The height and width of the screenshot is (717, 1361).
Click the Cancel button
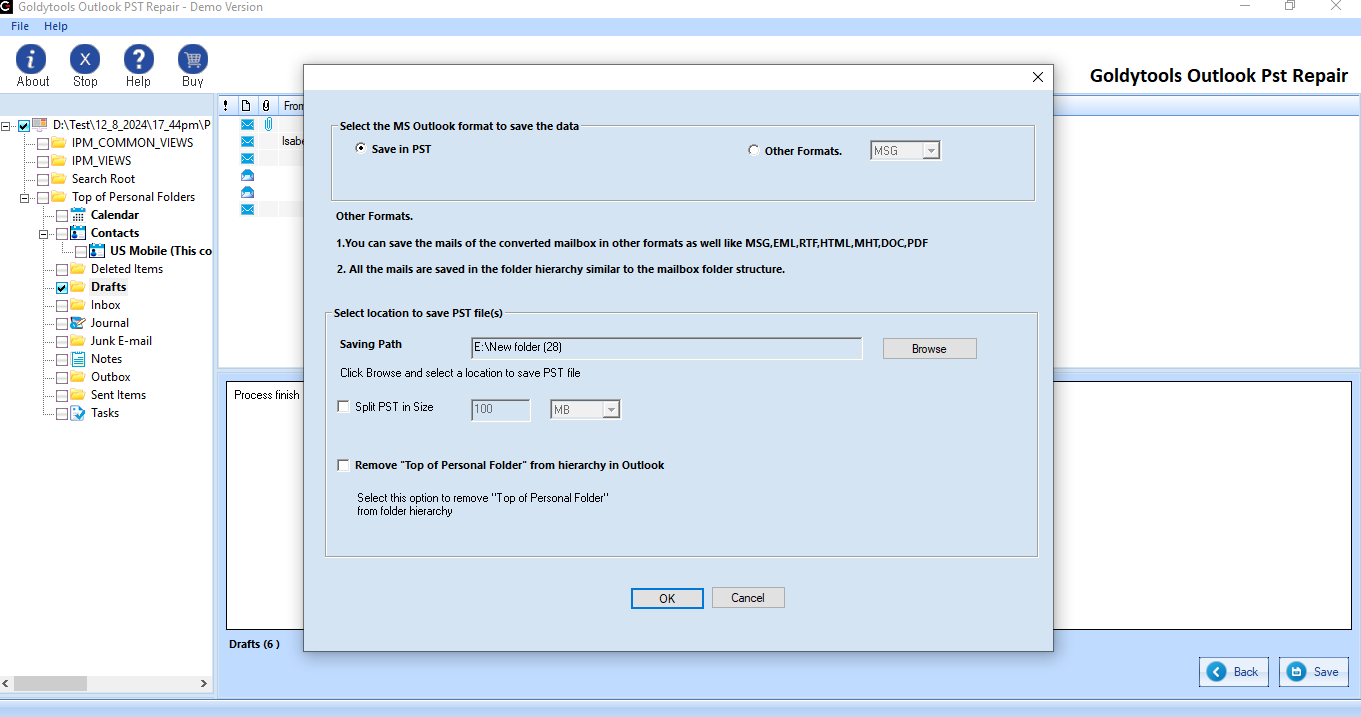[748, 598]
